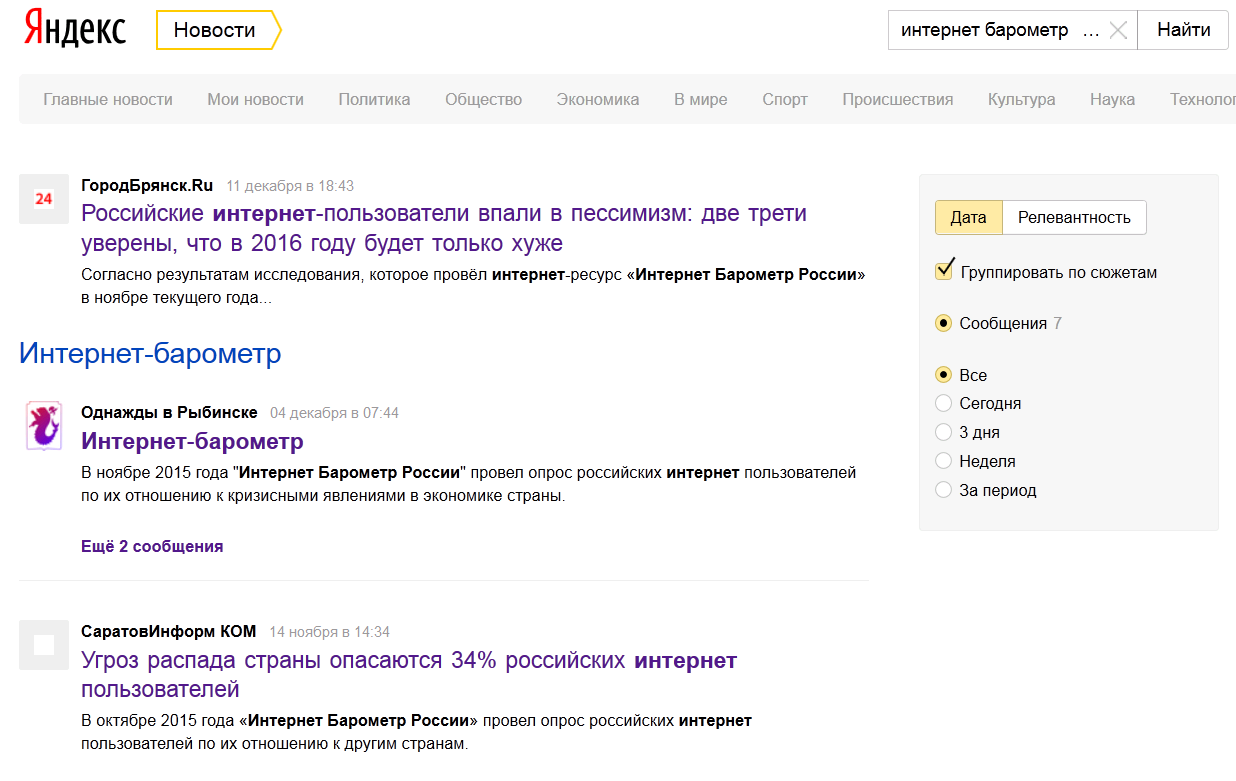Open the СаратовИнформ КОМ source favicon

pos(43,644)
